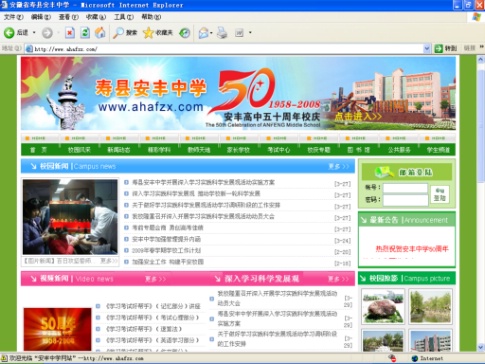Print the page with the printer icon
The width and height of the screenshot is (485, 364).
click(222, 33)
